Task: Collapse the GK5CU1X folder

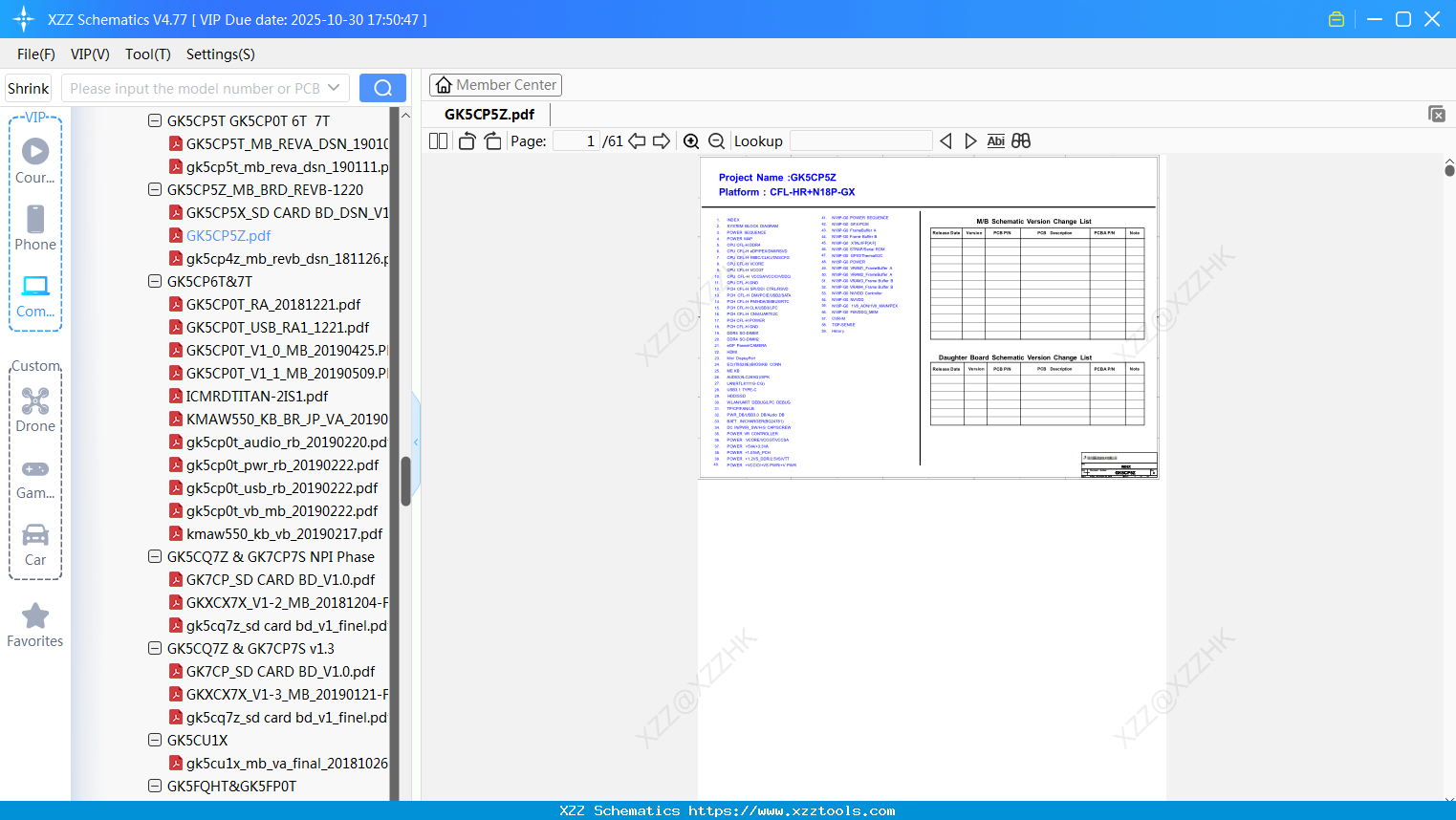Action: 155,740
